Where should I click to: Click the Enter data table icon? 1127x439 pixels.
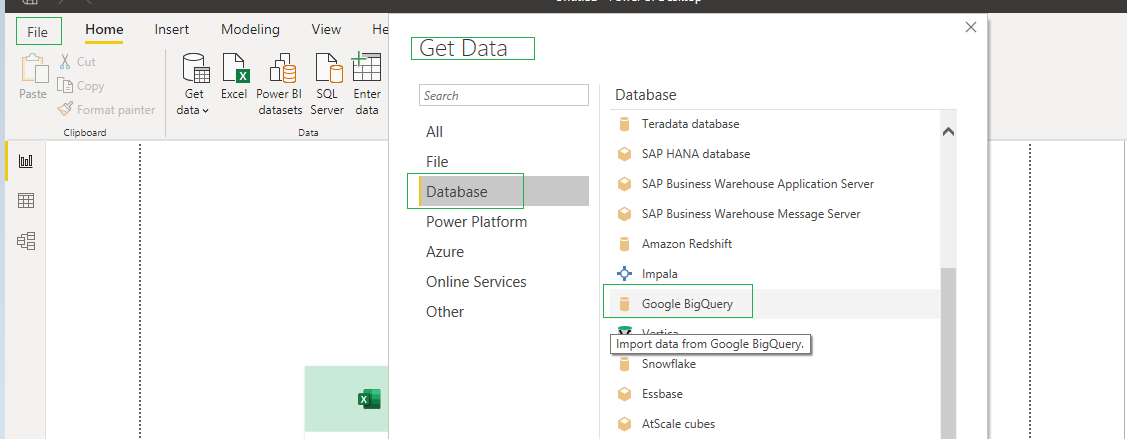367,84
